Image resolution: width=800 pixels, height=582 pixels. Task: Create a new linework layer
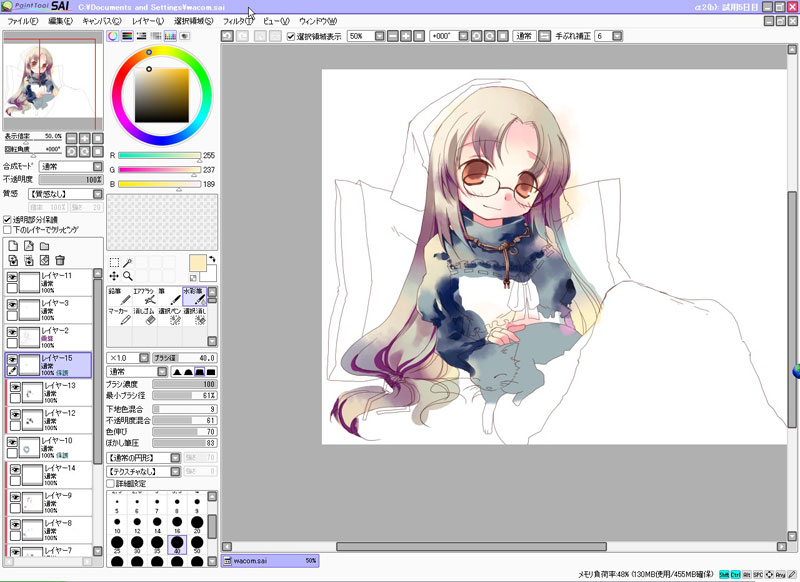tap(29, 246)
